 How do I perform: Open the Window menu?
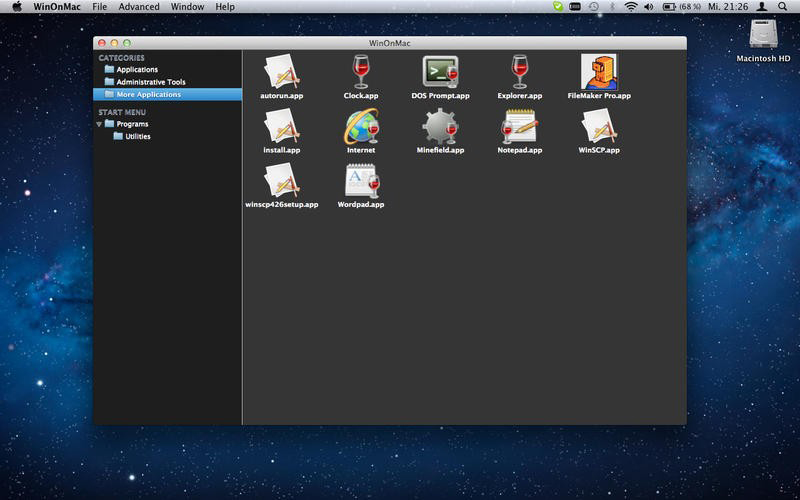point(187,7)
